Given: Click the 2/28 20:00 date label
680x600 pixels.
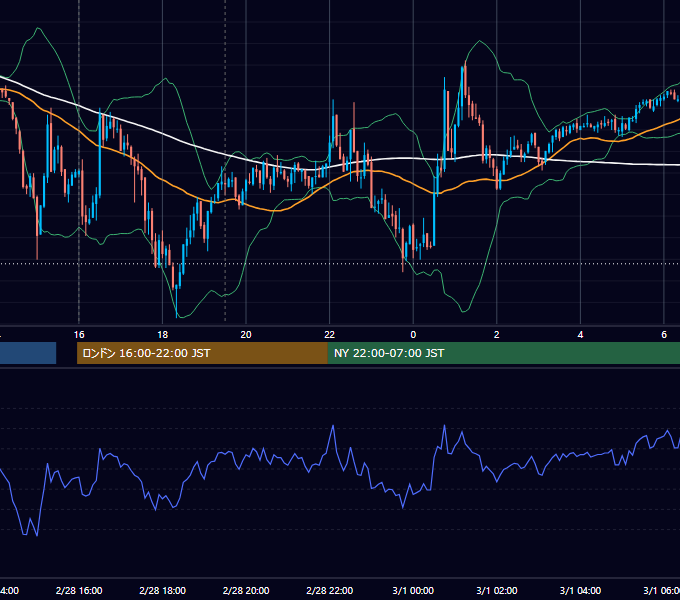Looking at the screenshot, I should [x=246, y=590].
